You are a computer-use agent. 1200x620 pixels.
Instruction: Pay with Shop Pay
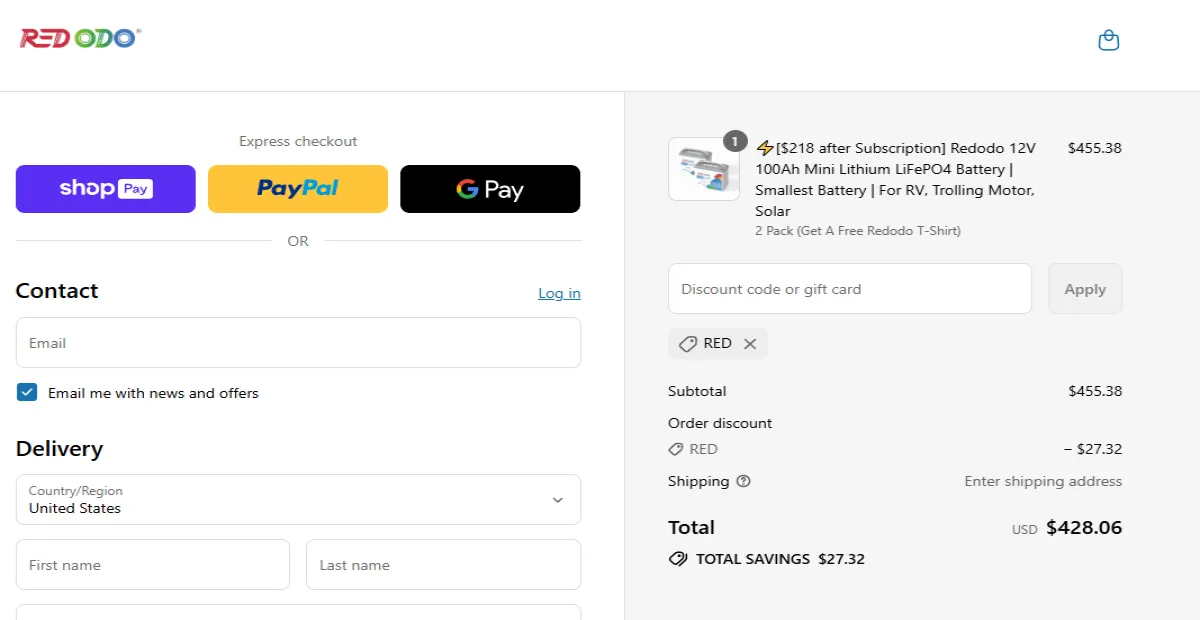pyautogui.click(x=105, y=189)
